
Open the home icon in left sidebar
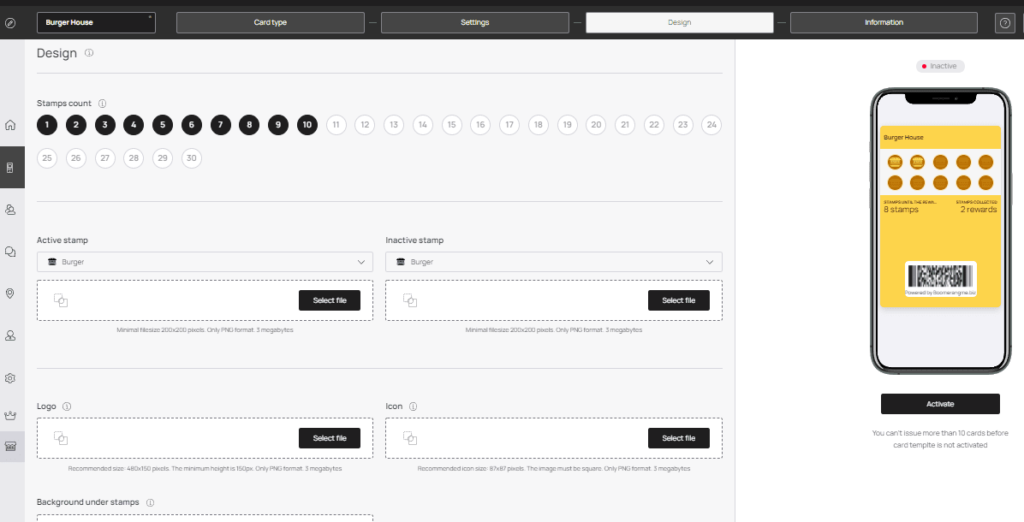tap(10, 125)
